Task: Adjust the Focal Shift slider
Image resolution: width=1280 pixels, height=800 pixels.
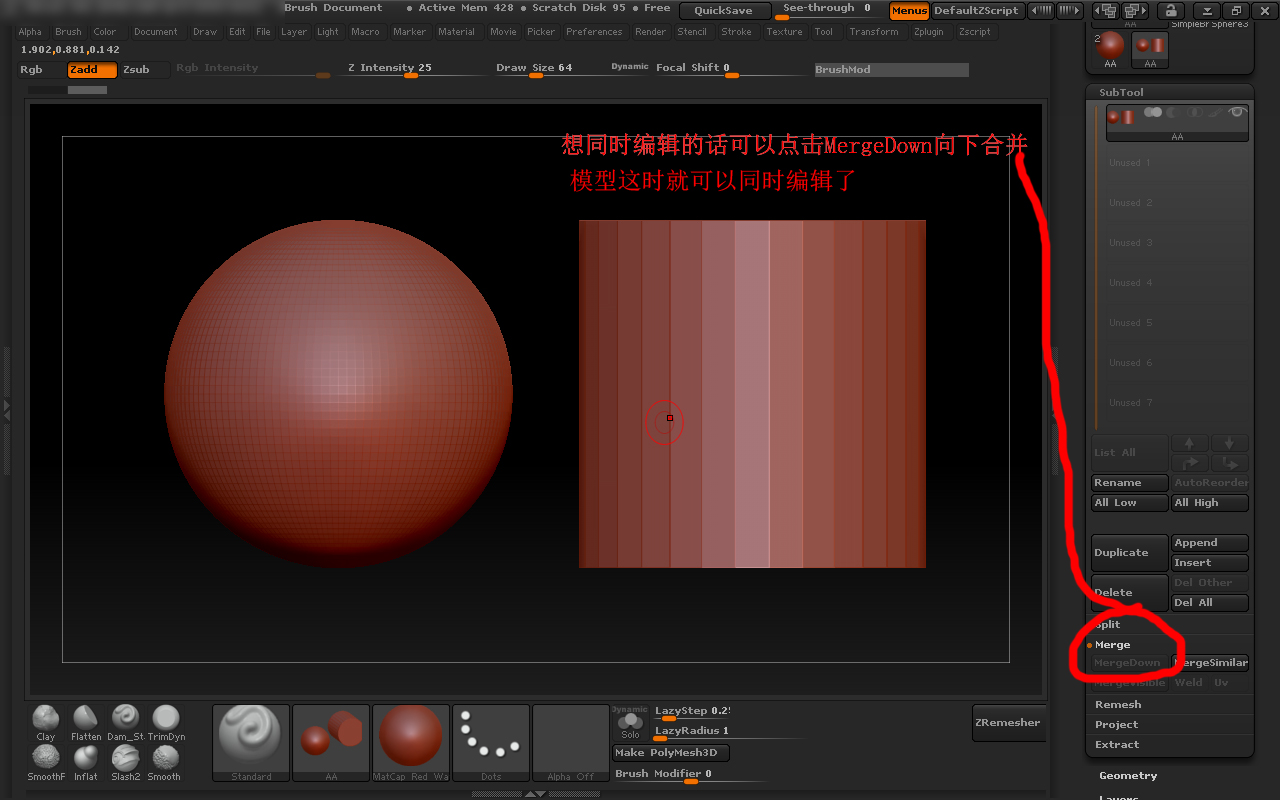Action: [x=730, y=70]
